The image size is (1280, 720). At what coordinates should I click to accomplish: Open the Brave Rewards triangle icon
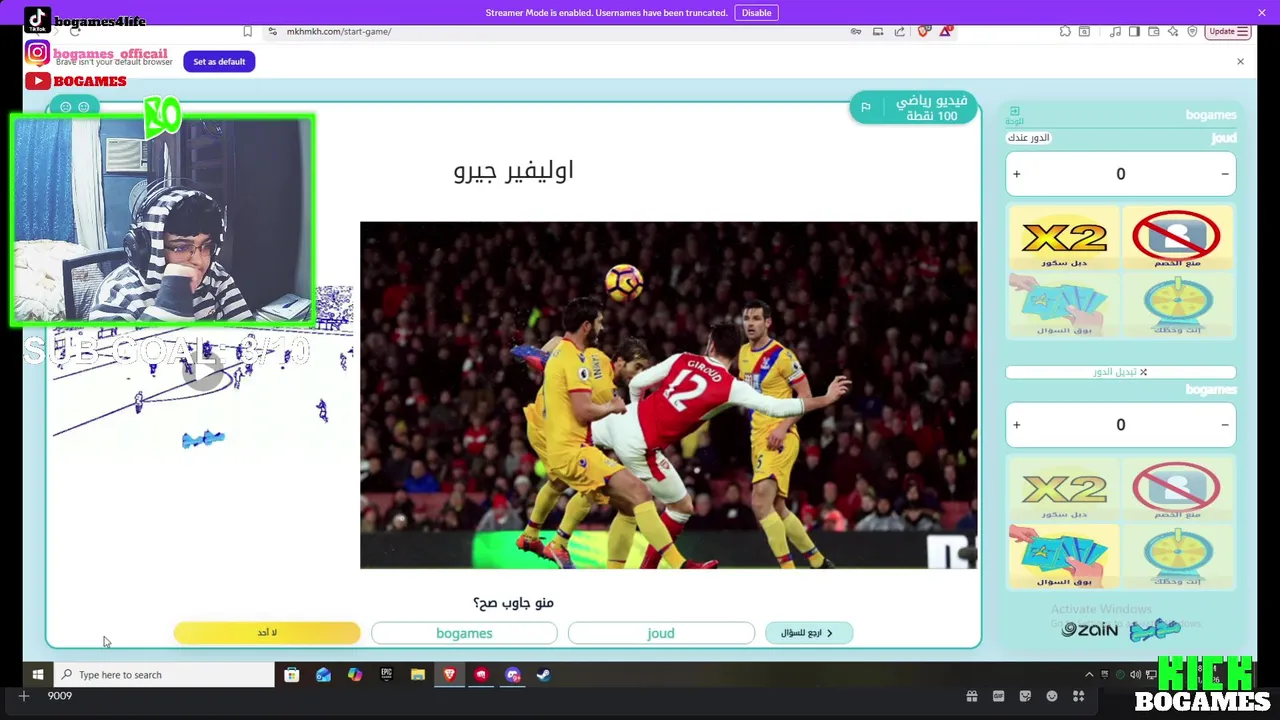point(945,31)
